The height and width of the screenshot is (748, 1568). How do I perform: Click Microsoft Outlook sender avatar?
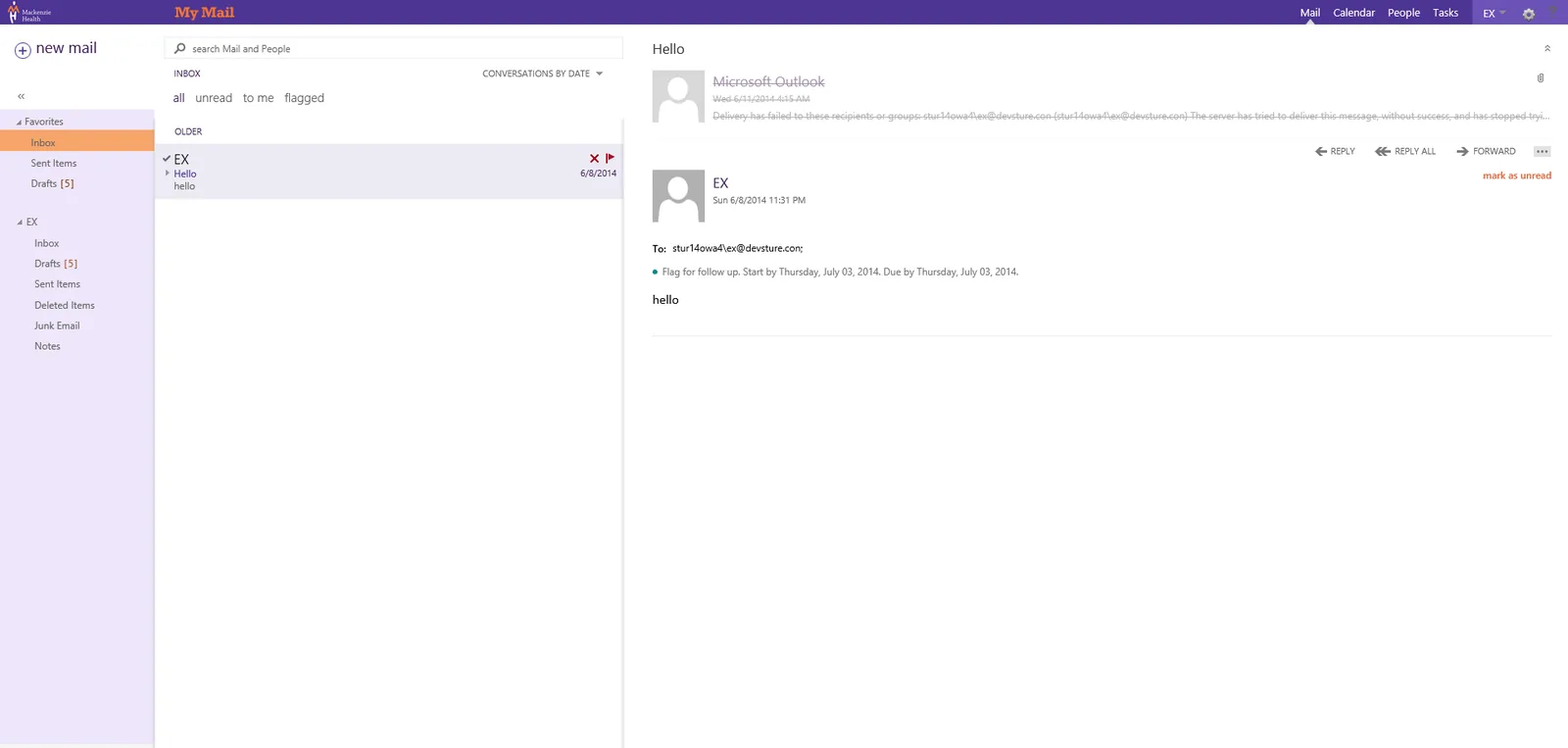click(678, 96)
